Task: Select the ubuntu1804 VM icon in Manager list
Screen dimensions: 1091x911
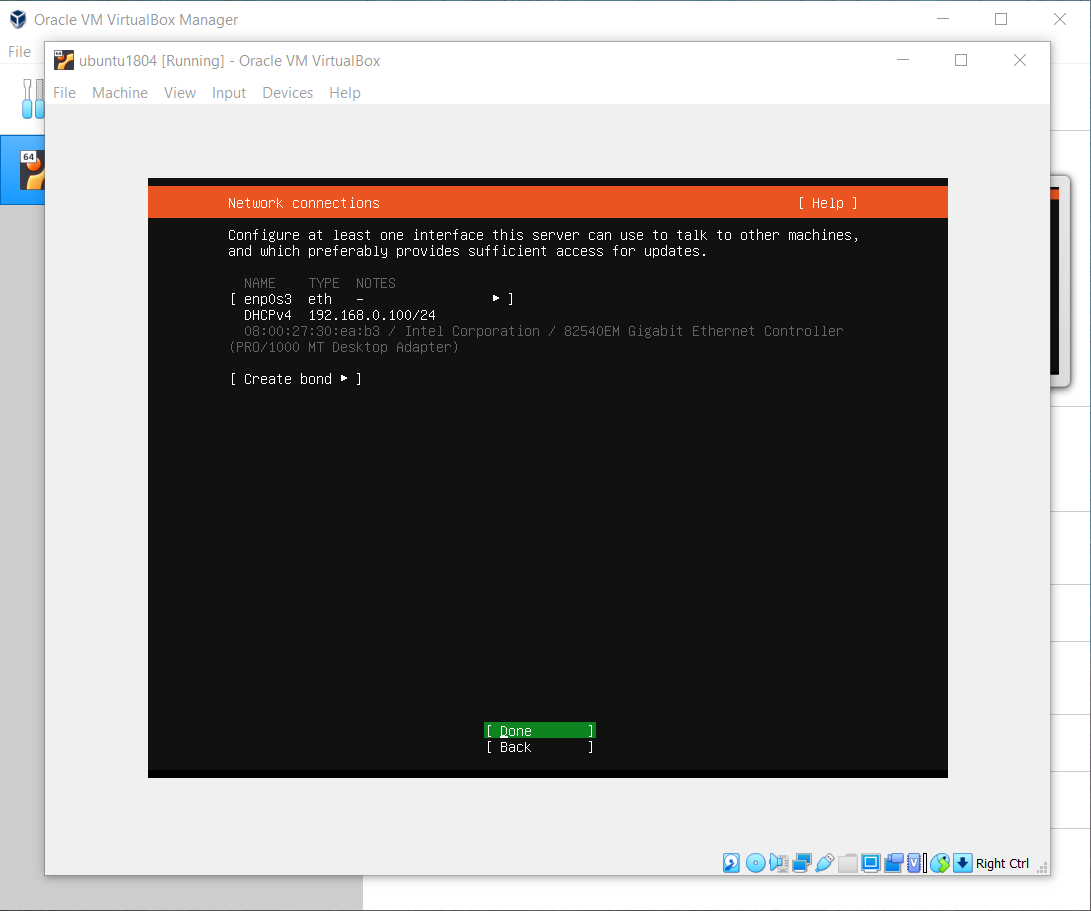Action: [x=32, y=170]
